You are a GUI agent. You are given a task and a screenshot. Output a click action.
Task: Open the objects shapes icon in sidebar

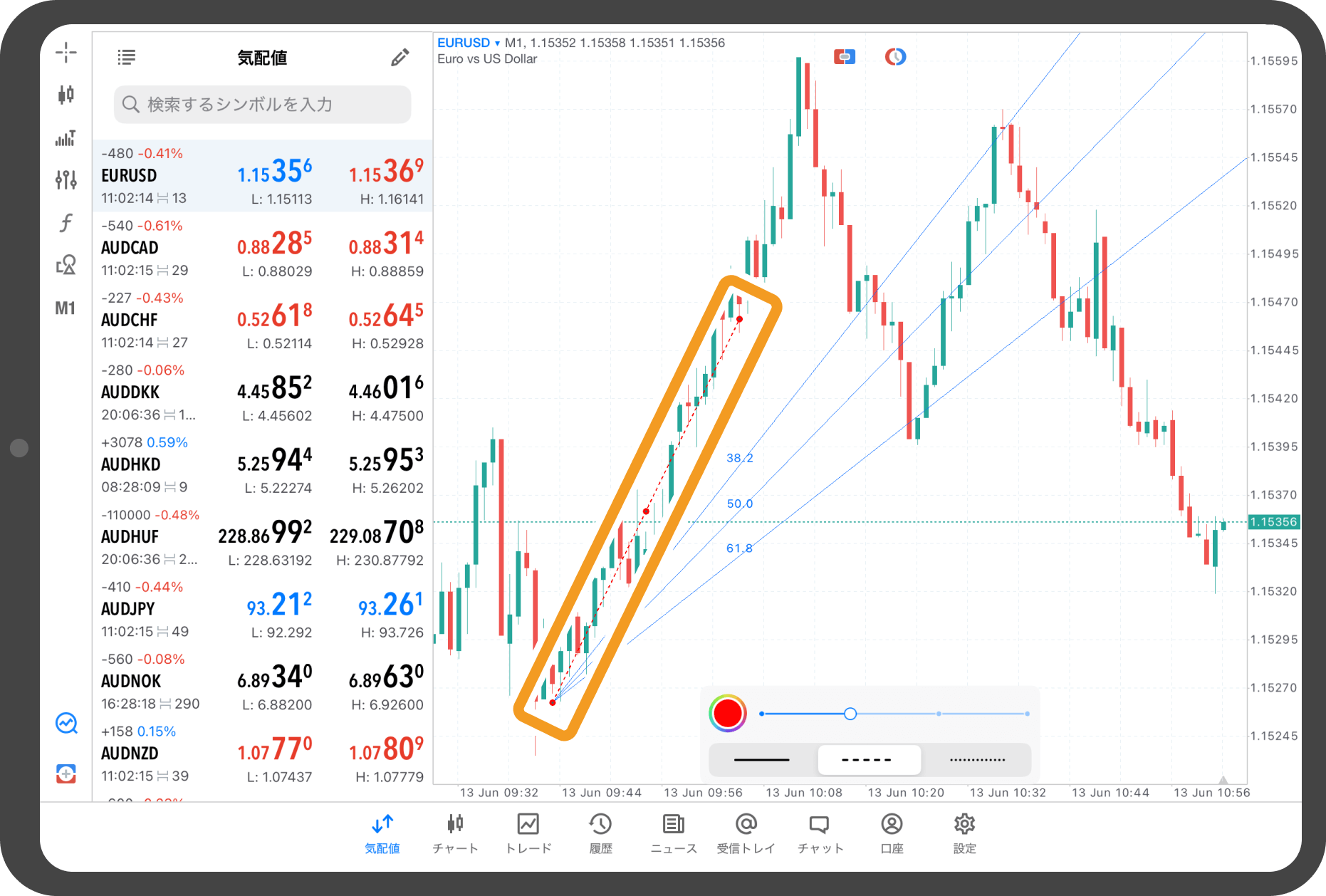click(x=66, y=265)
